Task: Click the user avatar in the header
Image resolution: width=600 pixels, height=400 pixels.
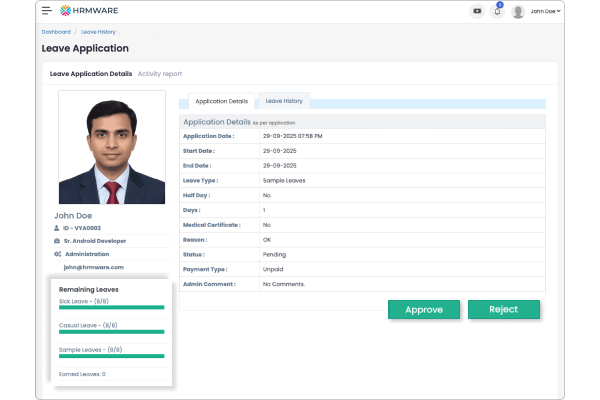Action: click(518, 12)
